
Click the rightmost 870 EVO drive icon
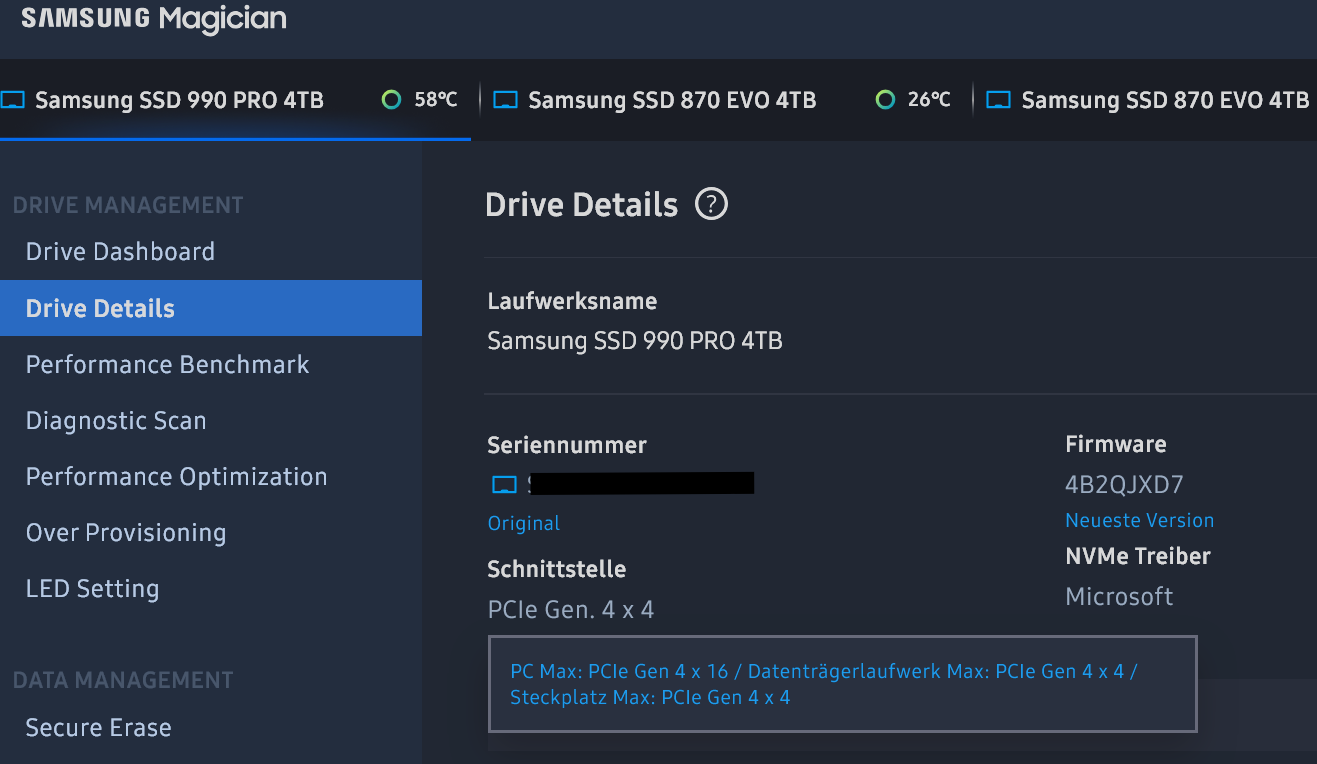pos(998,100)
